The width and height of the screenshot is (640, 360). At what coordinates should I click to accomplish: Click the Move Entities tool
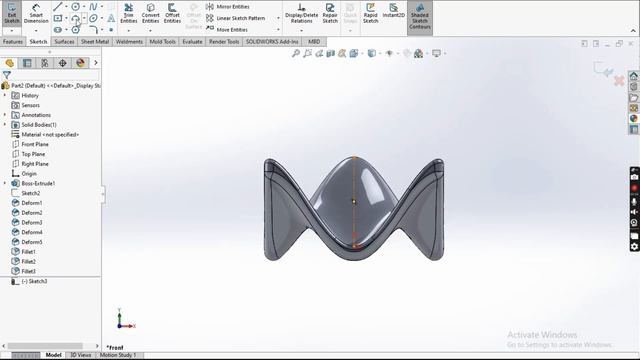tap(227, 30)
